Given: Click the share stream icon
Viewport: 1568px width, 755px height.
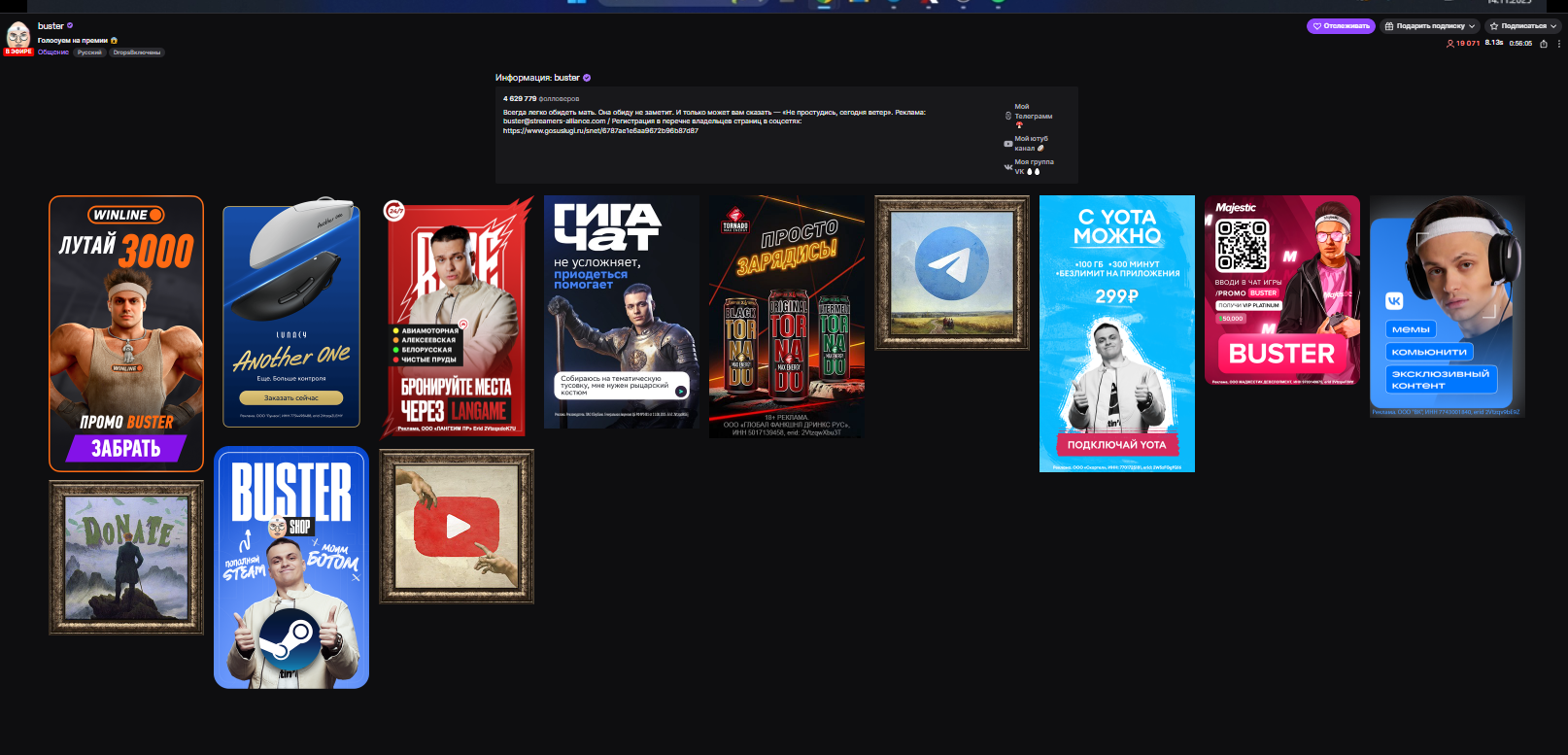Looking at the screenshot, I should (x=1543, y=44).
